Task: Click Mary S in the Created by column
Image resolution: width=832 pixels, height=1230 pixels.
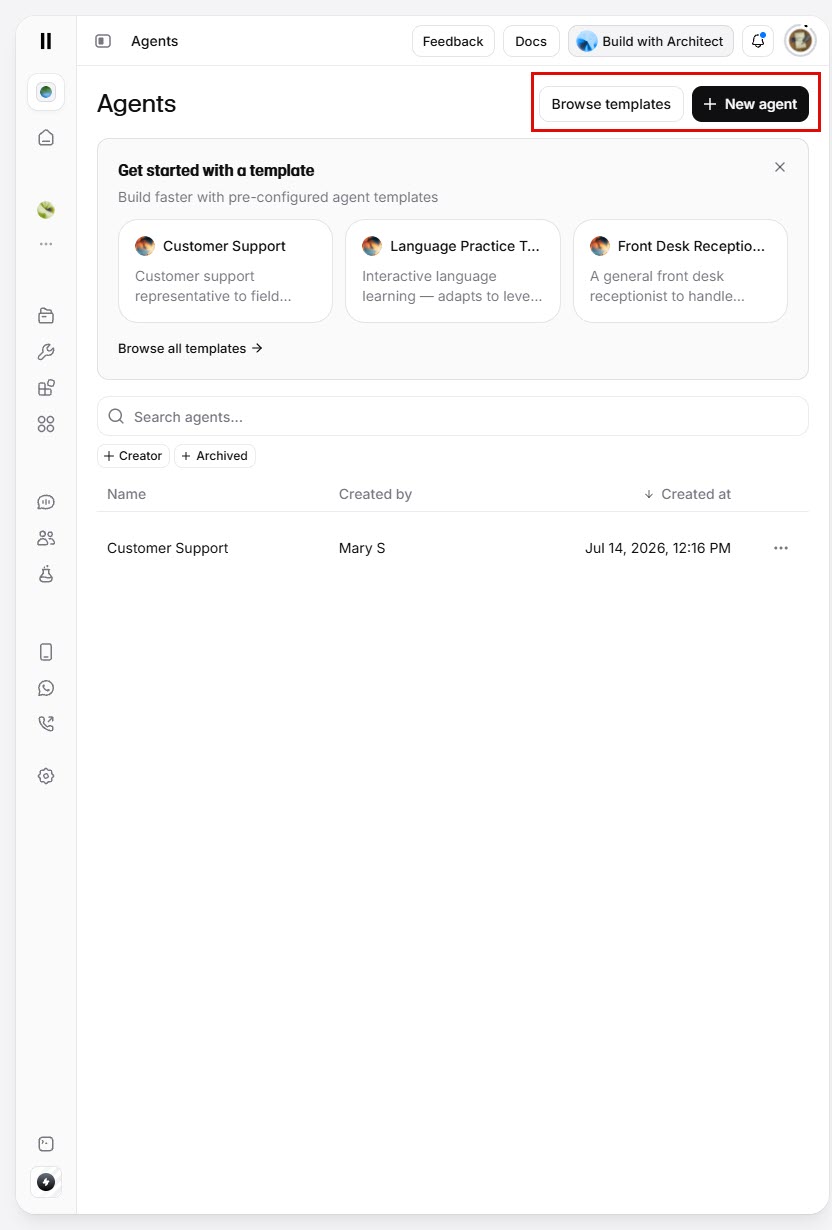Action: click(x=362, y=548)
